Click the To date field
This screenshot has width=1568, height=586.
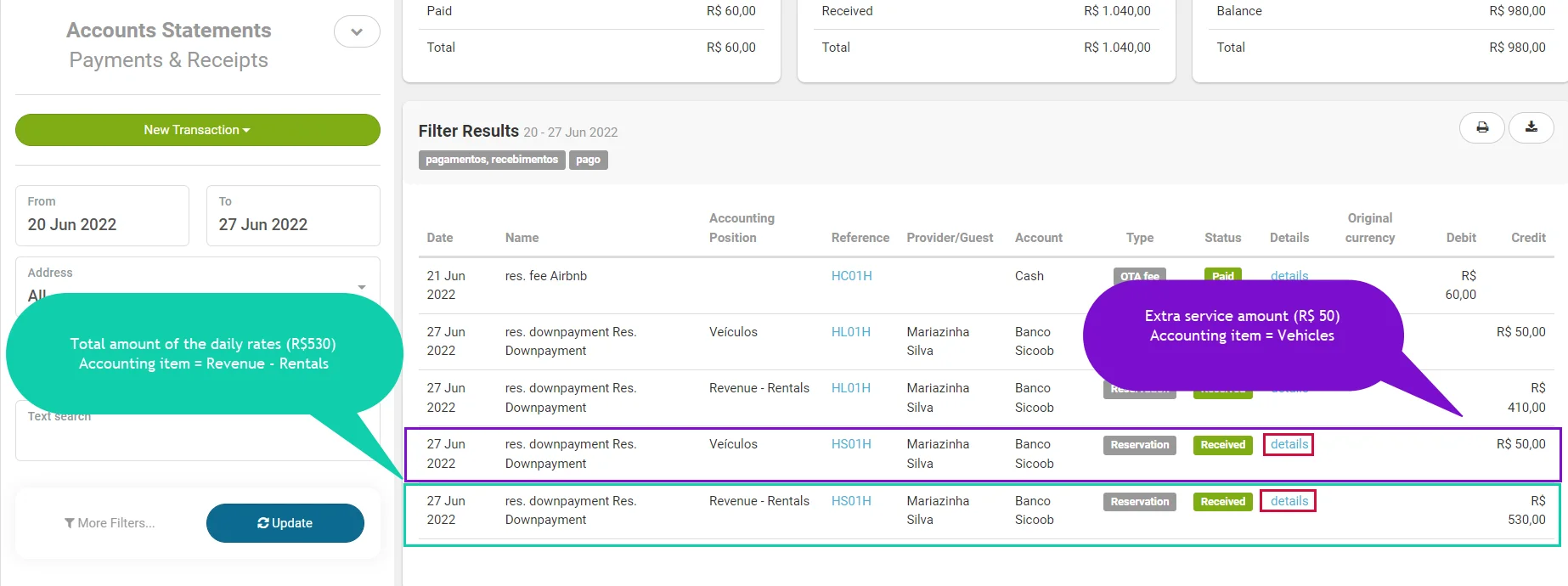coord(293,216)
